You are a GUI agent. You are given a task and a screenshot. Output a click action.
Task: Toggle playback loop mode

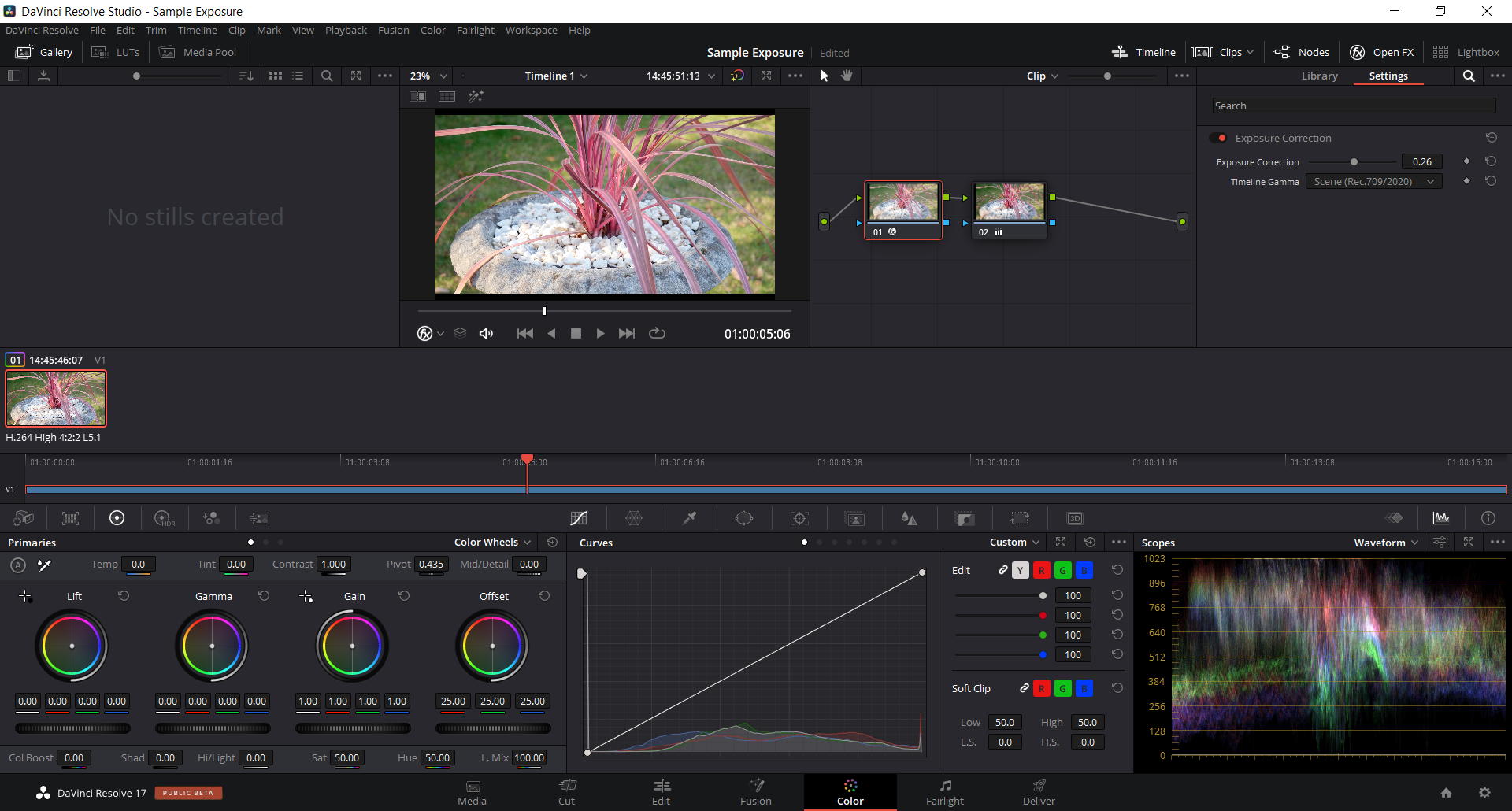[x=657, y=333]
